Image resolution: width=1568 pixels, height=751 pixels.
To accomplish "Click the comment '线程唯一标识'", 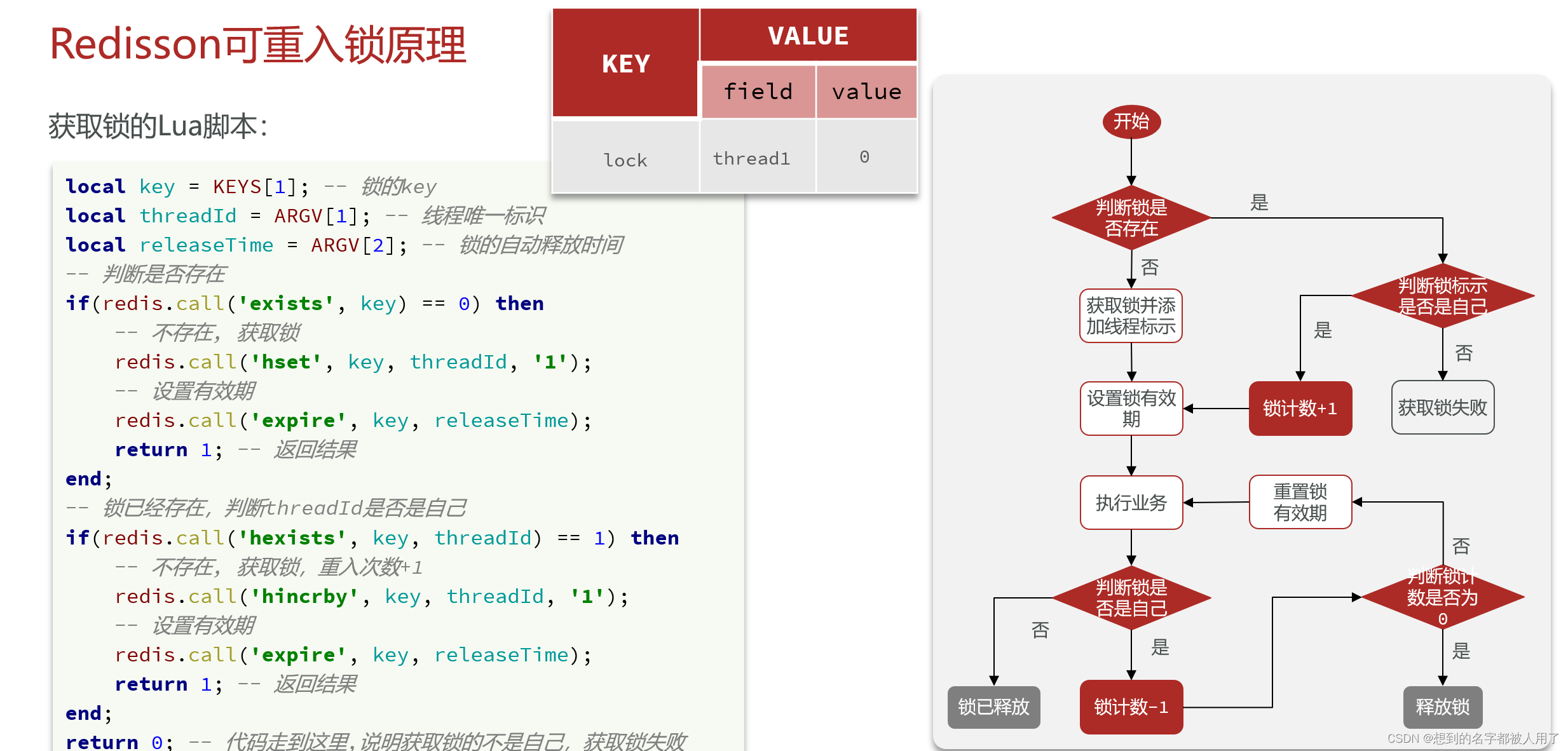I will 483,216.
